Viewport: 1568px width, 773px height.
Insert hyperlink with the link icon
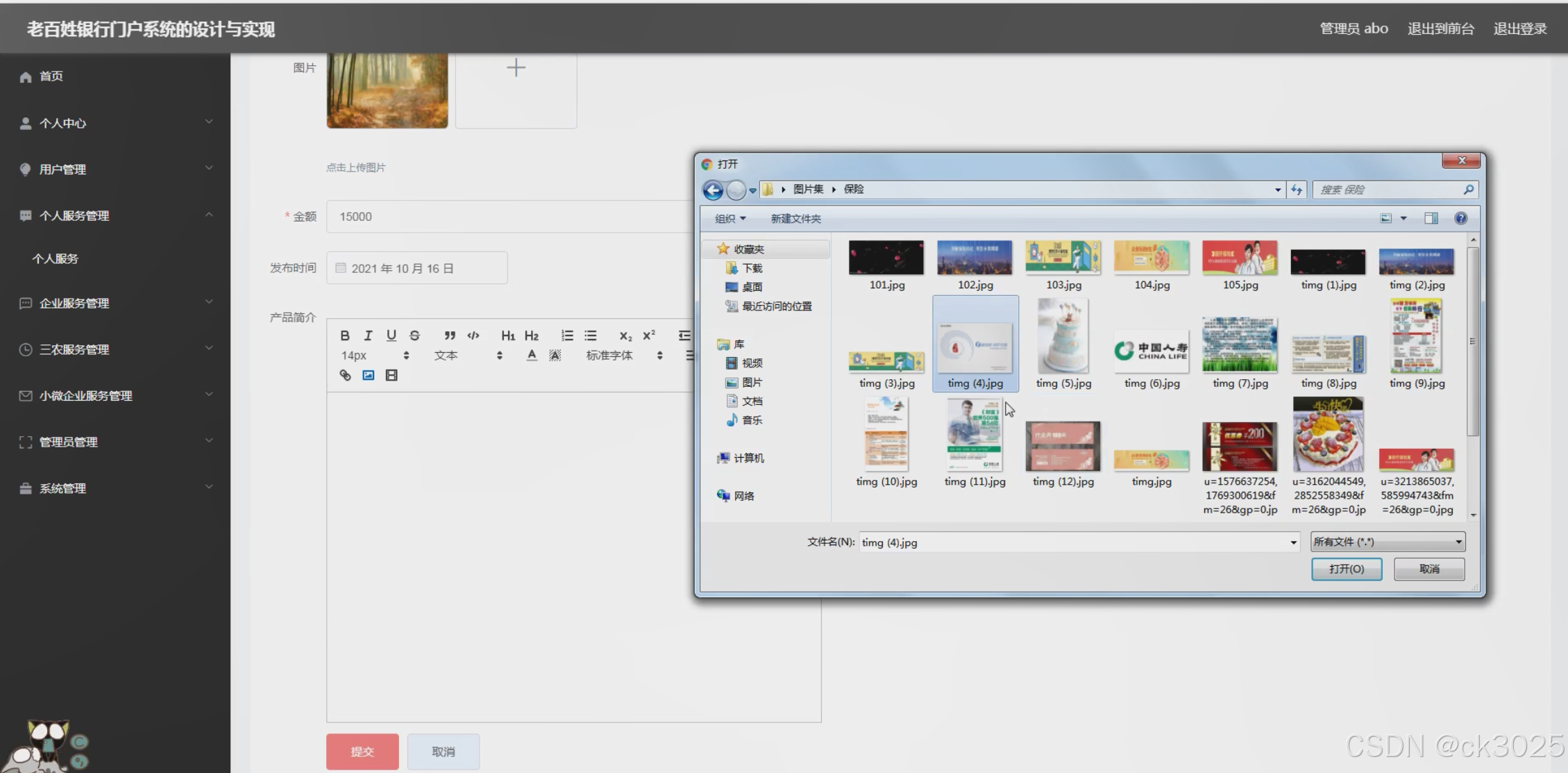point(345,375)
